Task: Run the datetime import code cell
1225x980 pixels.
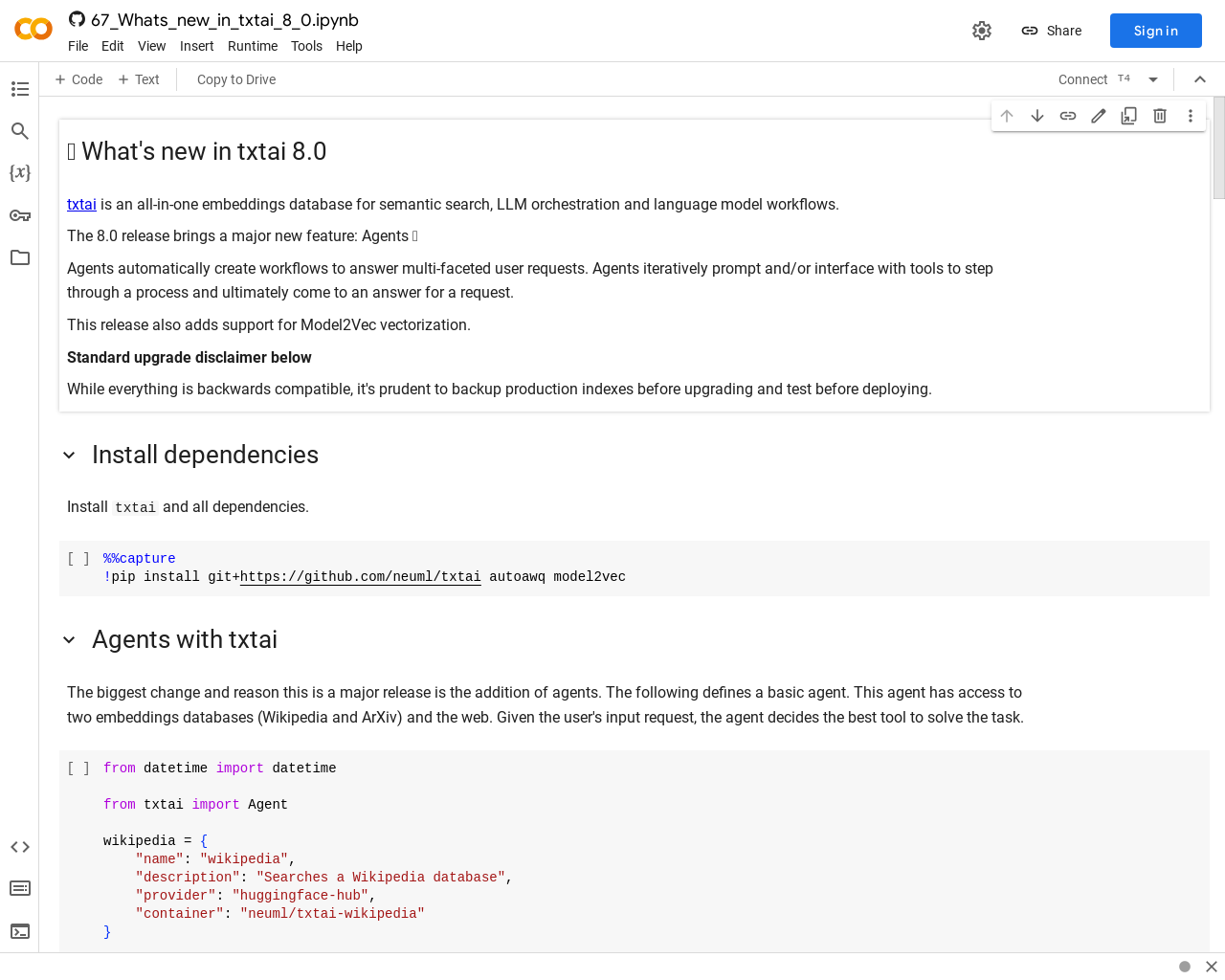Action: 78,768
